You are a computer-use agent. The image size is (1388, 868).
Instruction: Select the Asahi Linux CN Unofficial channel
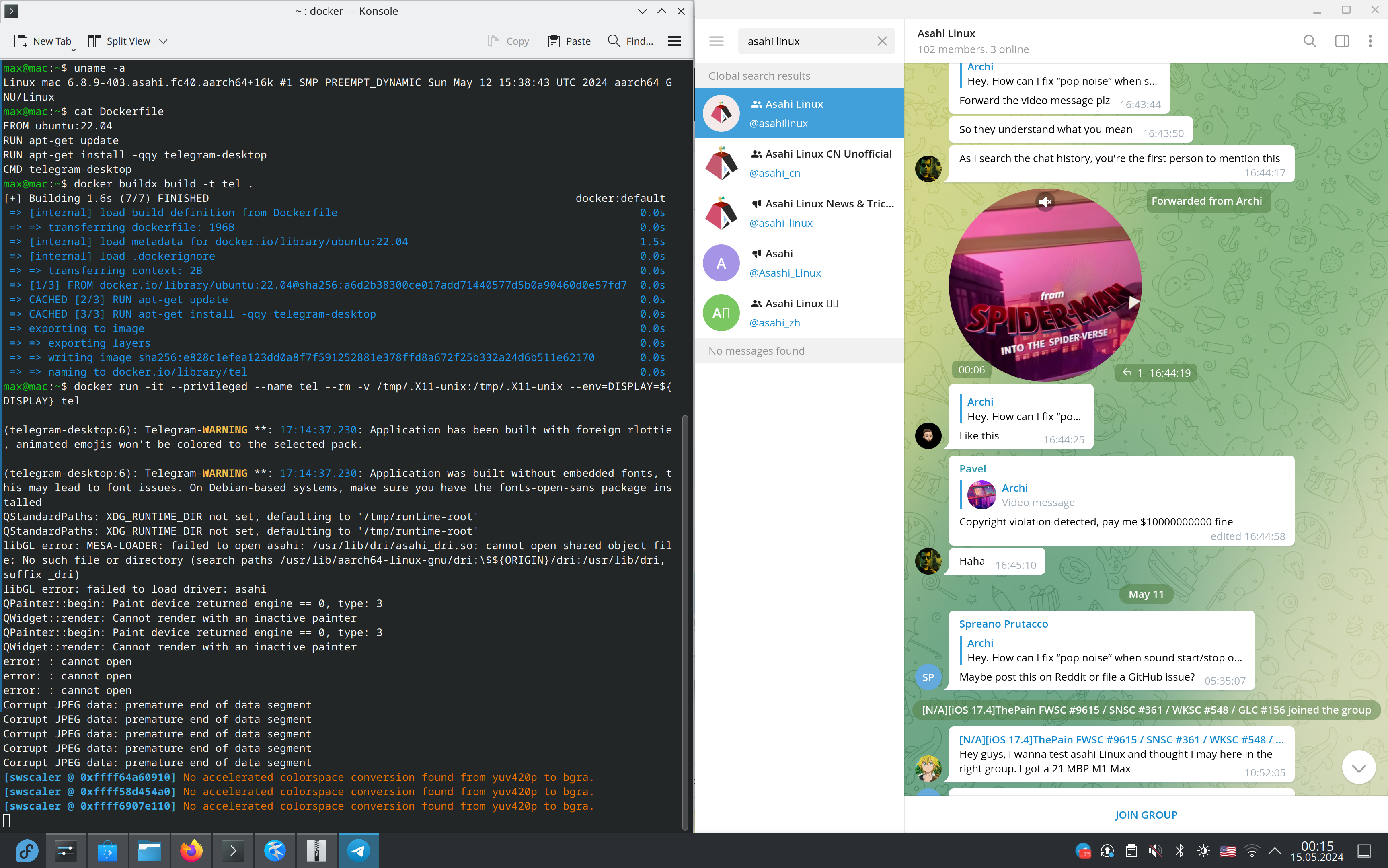[800, 163]
